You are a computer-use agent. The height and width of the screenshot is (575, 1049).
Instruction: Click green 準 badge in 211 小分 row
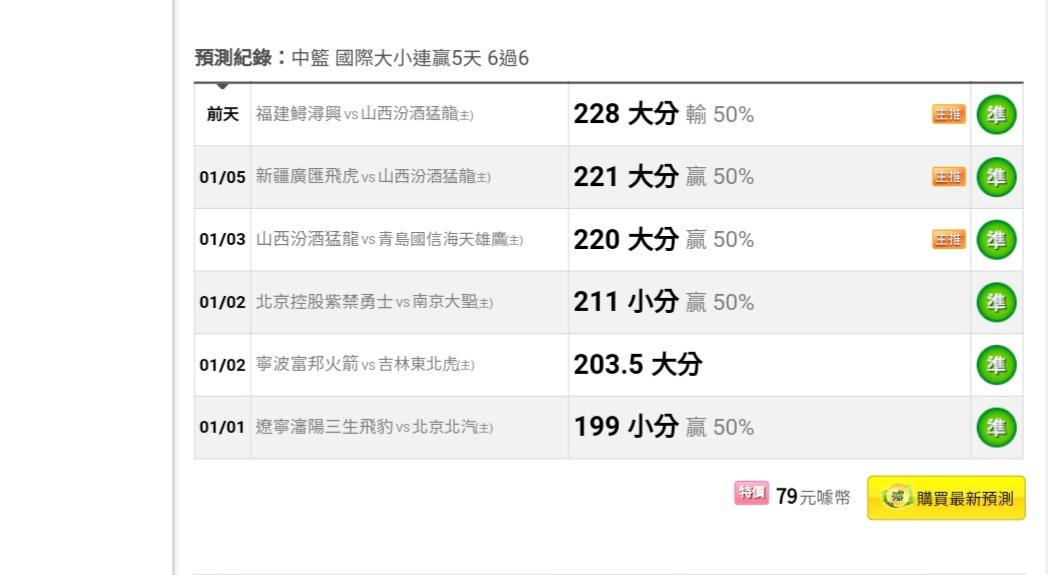coord(996,302)
